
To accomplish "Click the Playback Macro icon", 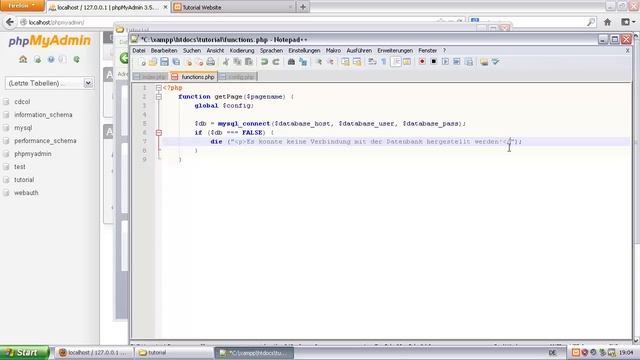I will pos(445,62).
